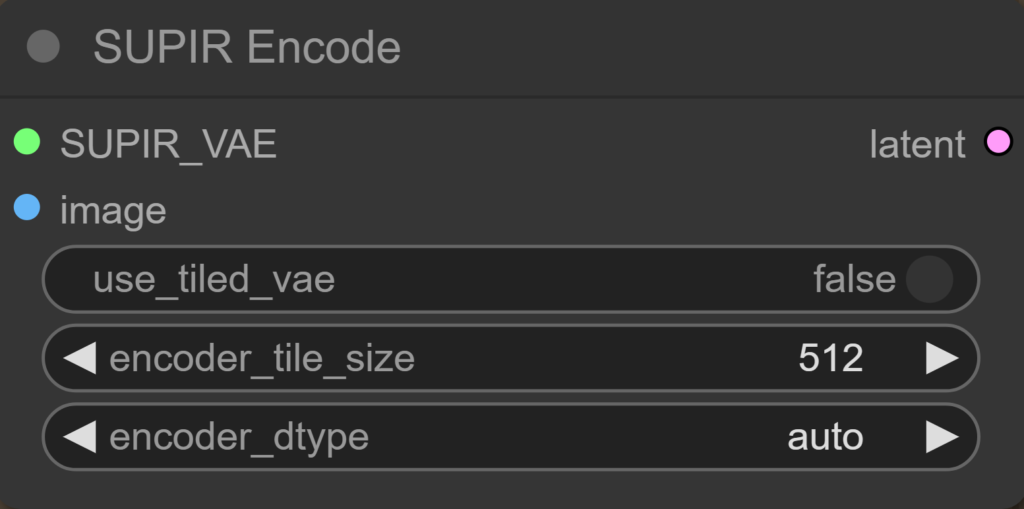Select the SUPIR Encode title text

[247, 48]
